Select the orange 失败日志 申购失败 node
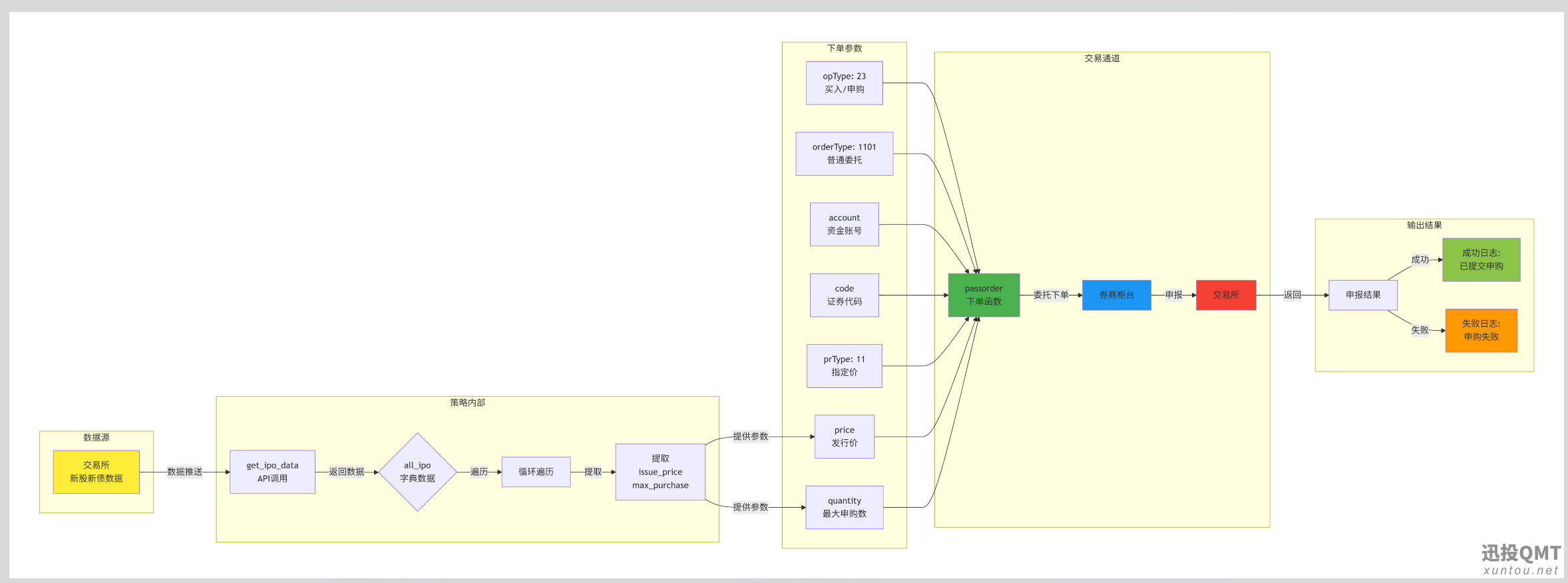This screenshot has width=1568, height=583. (x=1481, y=330)
